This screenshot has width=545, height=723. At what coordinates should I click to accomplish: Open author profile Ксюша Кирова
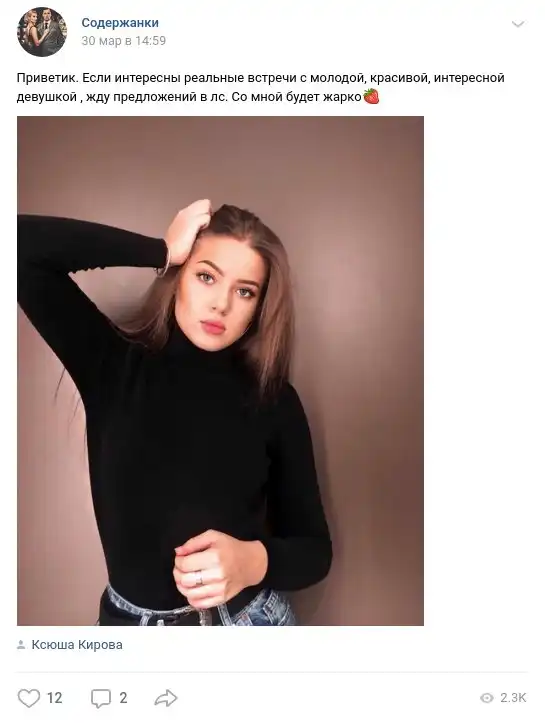pyautogui.click(x=77, y=645)
